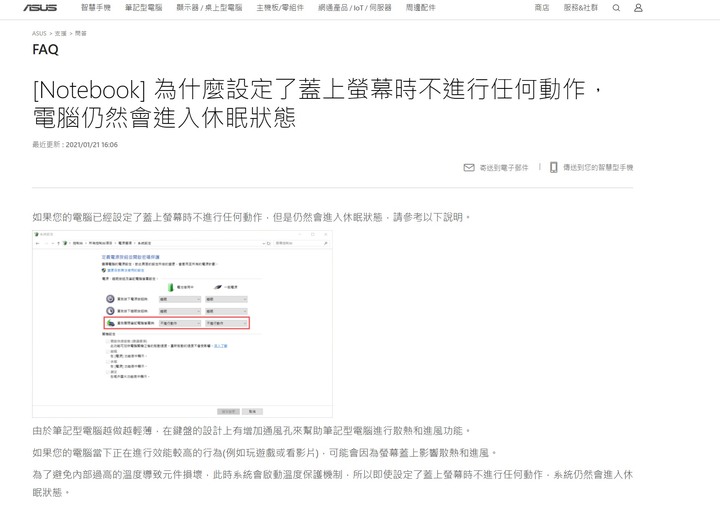The height and width of the screenshot is (505, 720).
Task: Open the 筆記型電腦 menu
Action: click(144, 8)
